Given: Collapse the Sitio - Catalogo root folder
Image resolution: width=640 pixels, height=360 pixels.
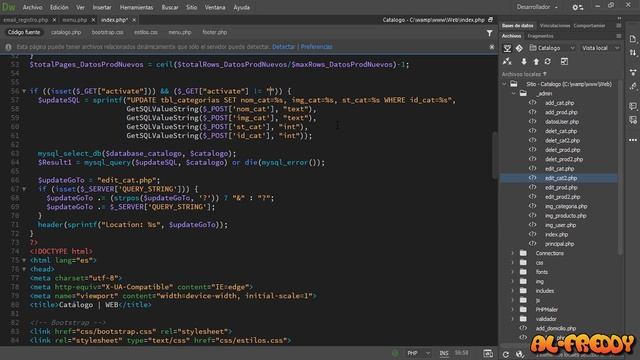Looking at the screenshot, I should pos(505,84).
